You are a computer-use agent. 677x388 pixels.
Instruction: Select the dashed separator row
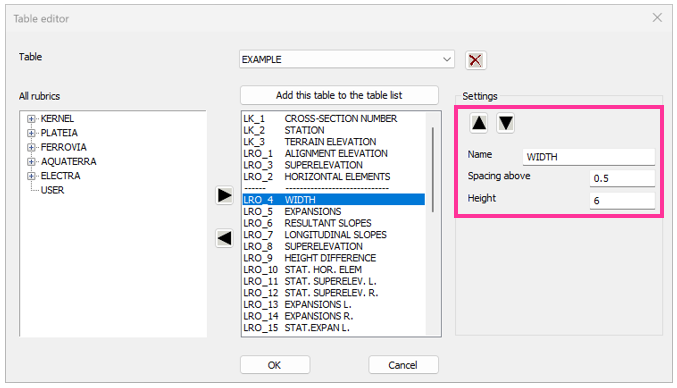333,189
